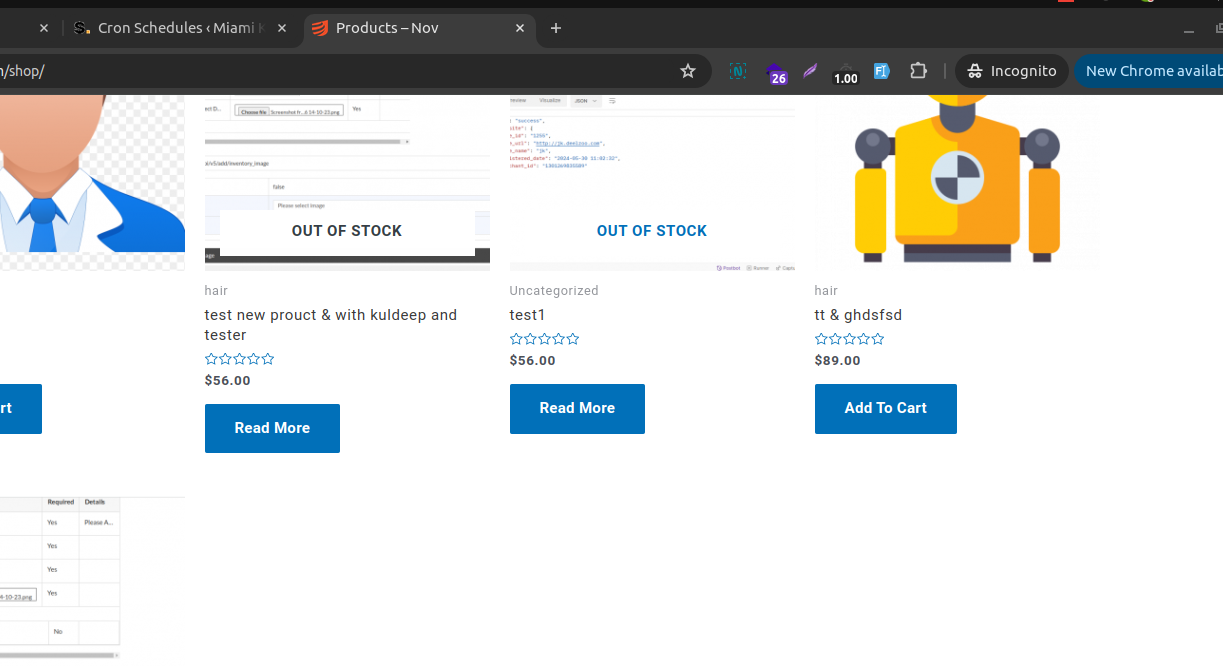Click the extension icon with badge 26

[x=775, y=72]
